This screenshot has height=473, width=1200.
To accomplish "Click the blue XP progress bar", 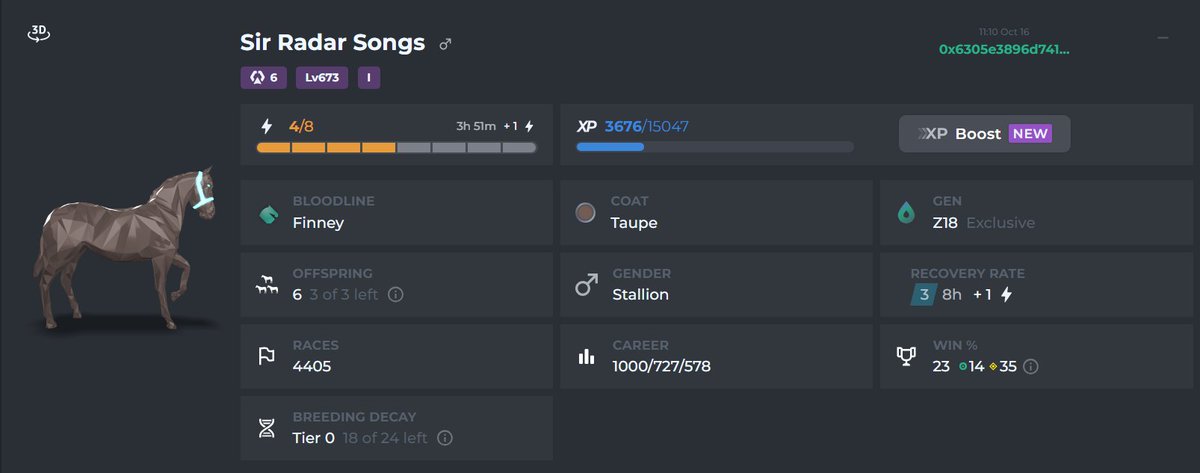I will point(715,147).
